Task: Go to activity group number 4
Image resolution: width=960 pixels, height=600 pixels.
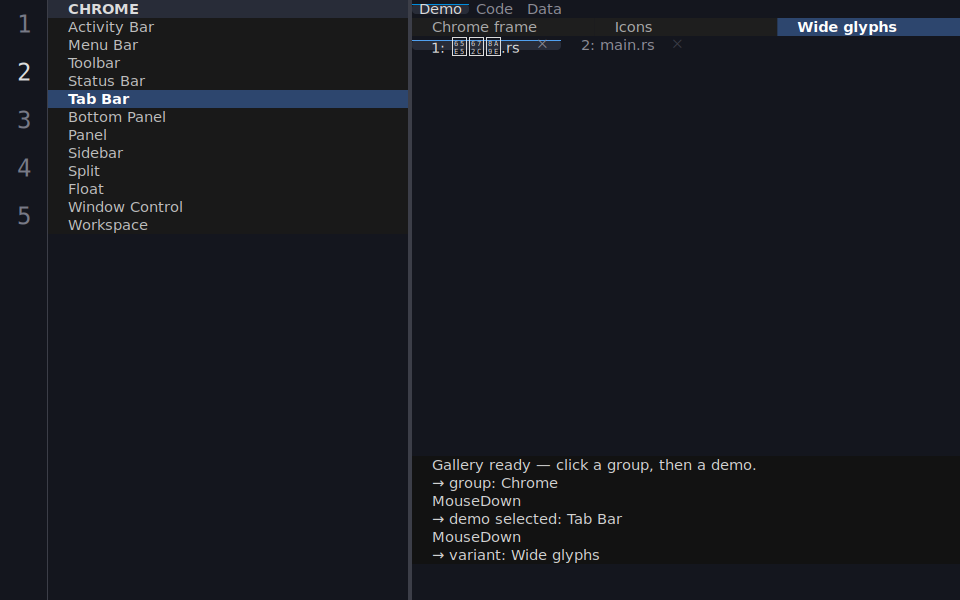Action: (24, 168)
